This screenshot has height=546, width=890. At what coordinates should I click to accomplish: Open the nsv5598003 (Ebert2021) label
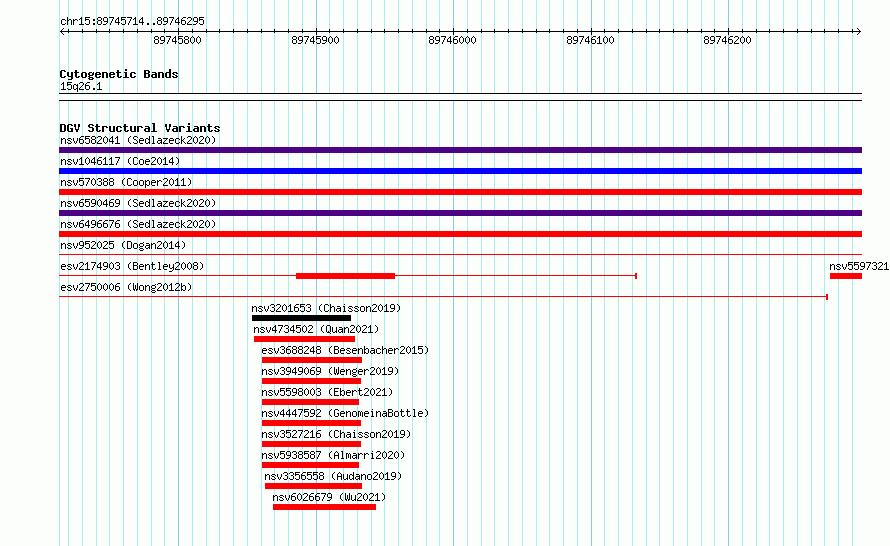point(327,392)
